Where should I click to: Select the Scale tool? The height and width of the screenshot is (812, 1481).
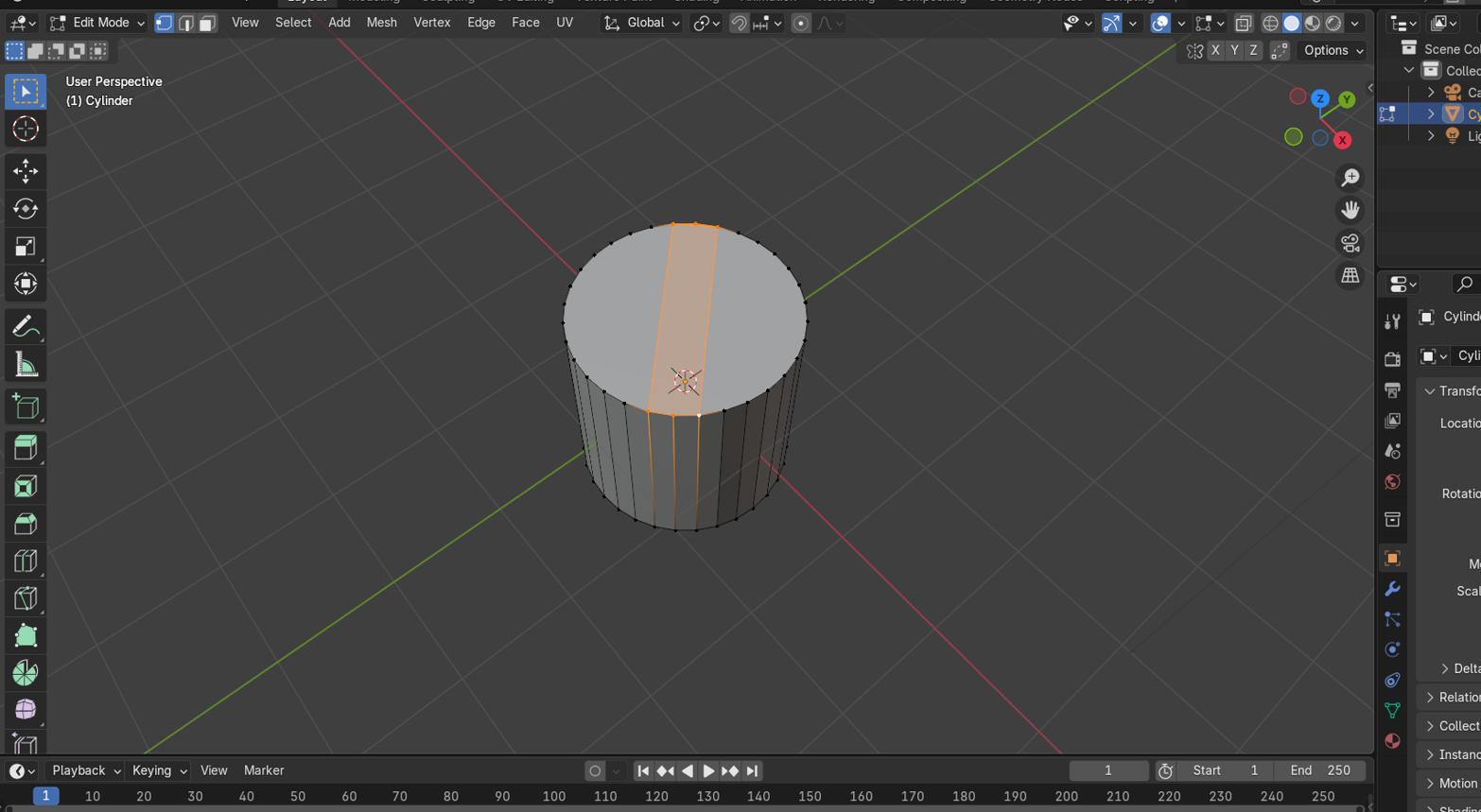point(26,247)
